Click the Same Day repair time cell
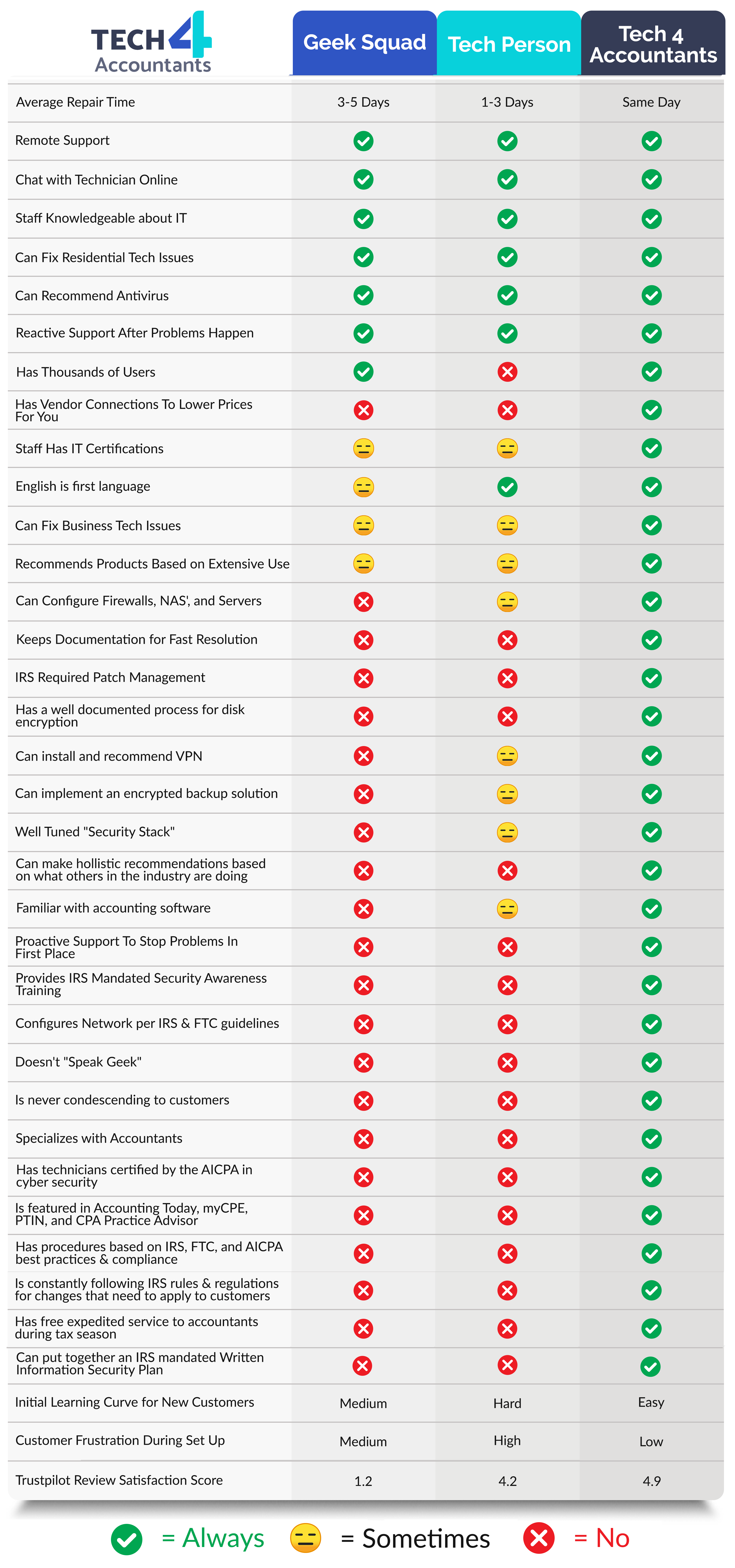 click(651, 102)
